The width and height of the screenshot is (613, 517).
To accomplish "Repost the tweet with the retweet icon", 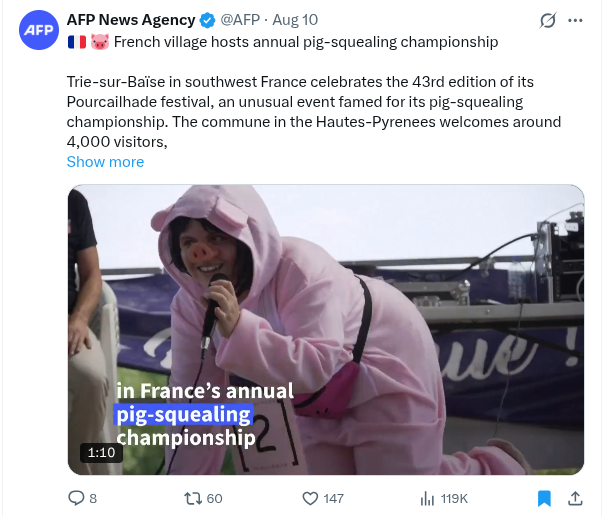I will tap(193, 498).
